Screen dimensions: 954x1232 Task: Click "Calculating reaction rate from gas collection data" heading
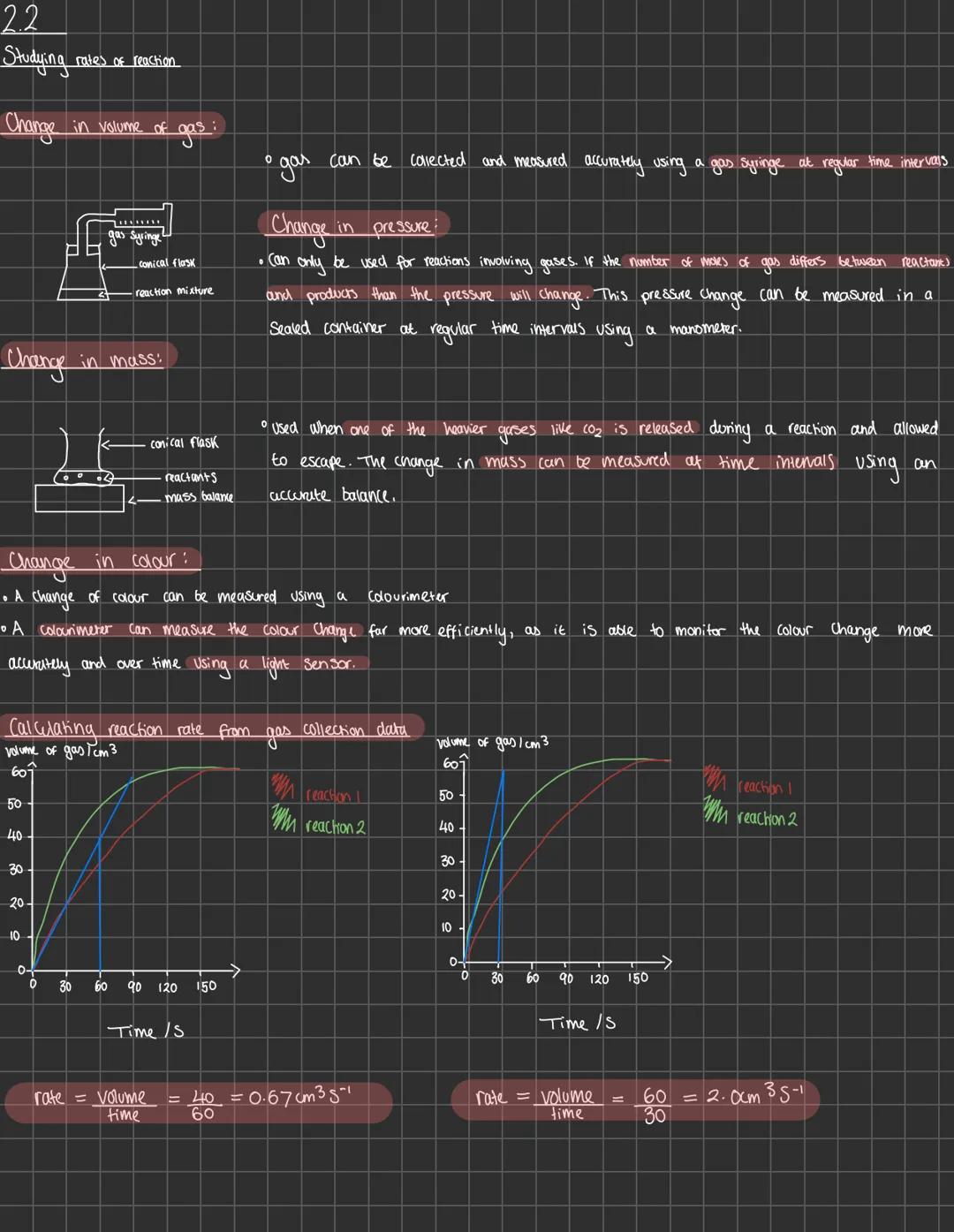[208, 729]
